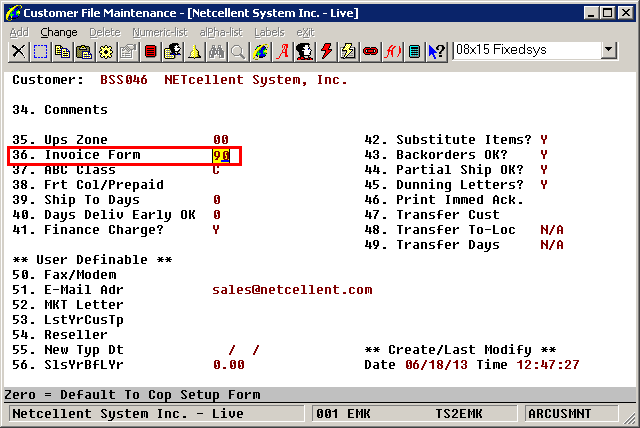Click the MKT Letter label
Screen dimensions: 640x428
coord(84,305)
